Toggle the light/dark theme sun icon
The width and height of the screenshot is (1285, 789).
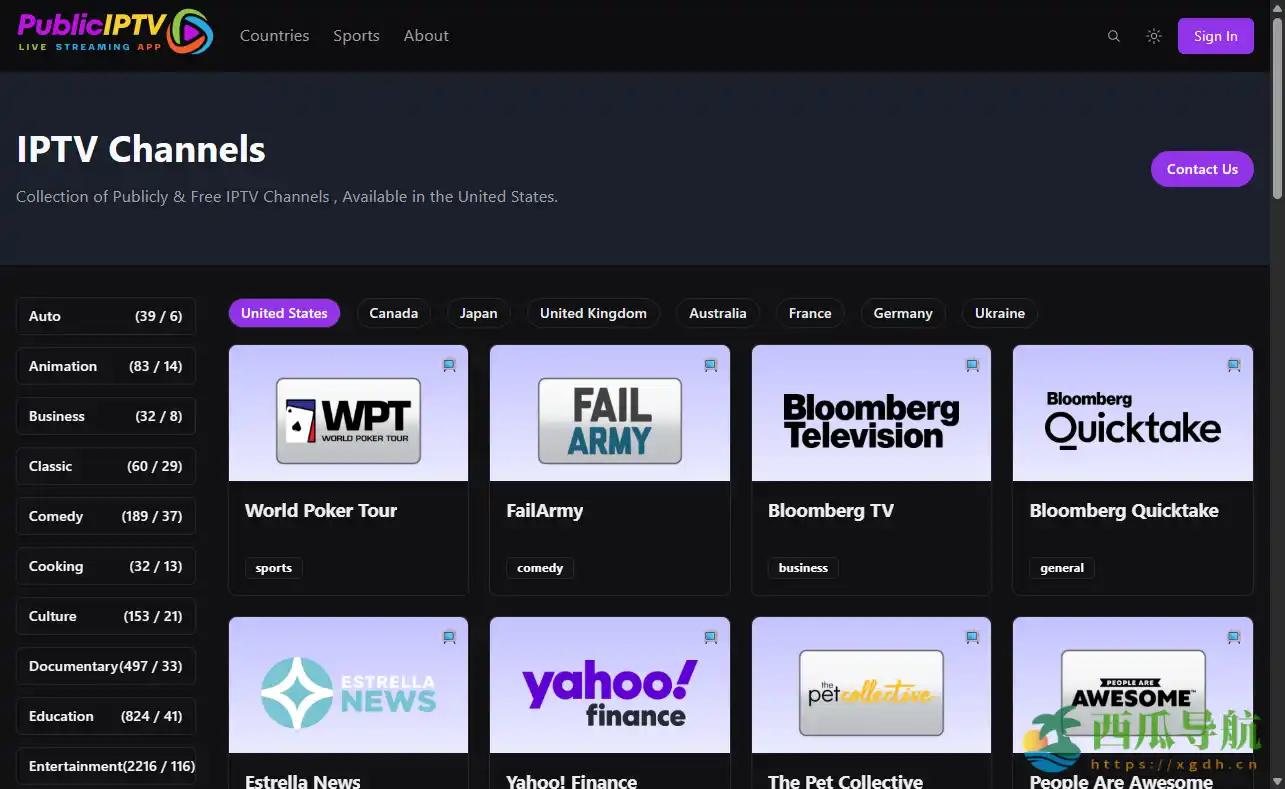coord(1154,36)
